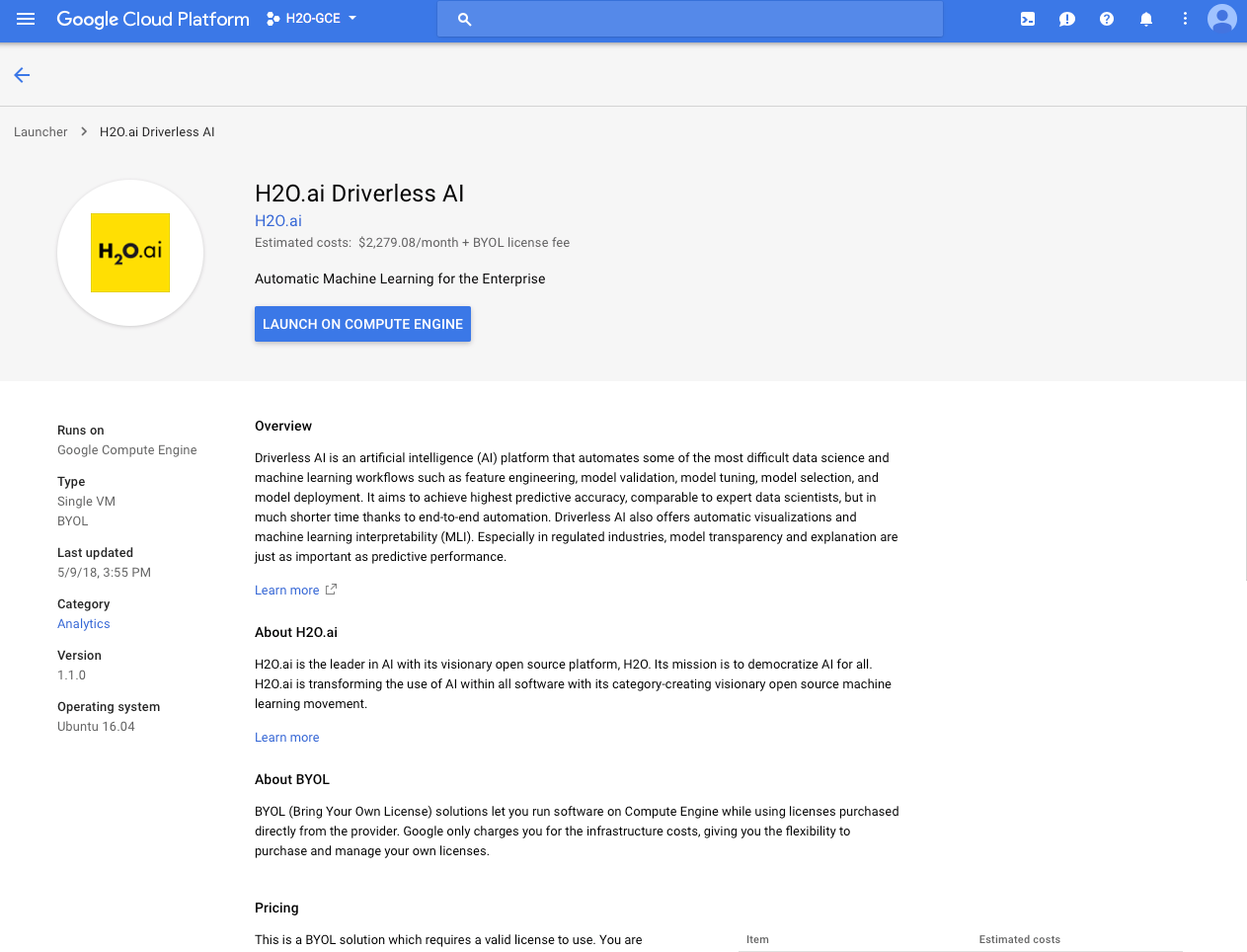View notifications via the bell icon

coord(1145,18)
